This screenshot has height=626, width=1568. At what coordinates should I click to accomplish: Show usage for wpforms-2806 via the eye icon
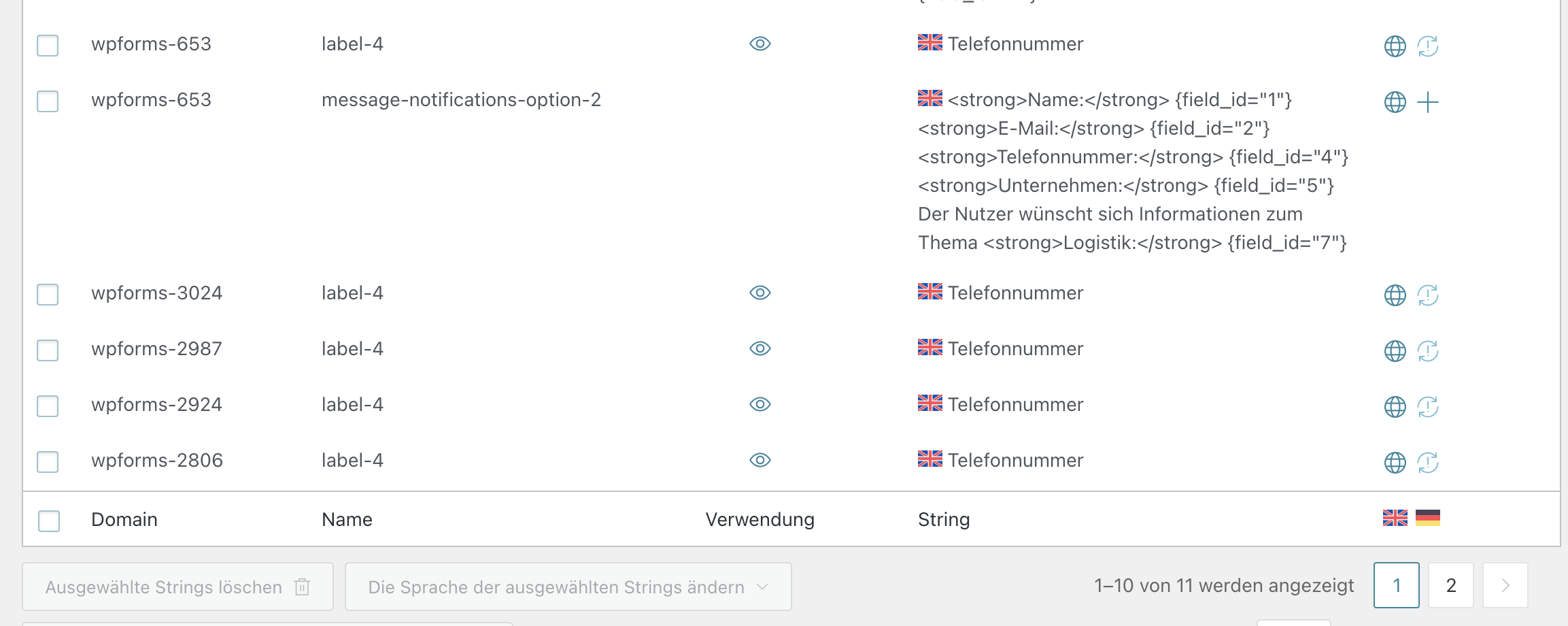pos(760,460)
